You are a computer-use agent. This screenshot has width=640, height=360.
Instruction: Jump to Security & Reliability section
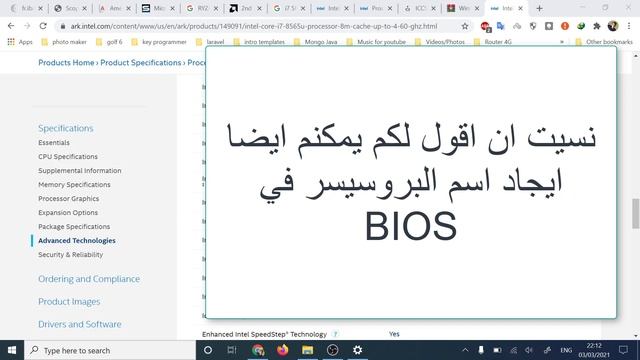(x=71, y=254)
